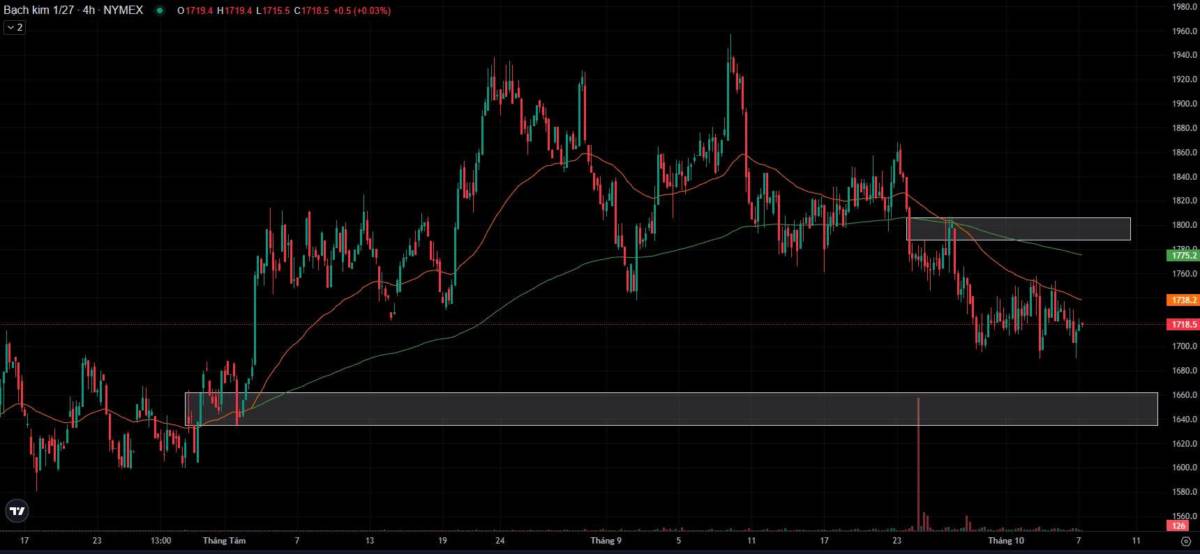Click the green 1775.2 moving average price label

1182,255
